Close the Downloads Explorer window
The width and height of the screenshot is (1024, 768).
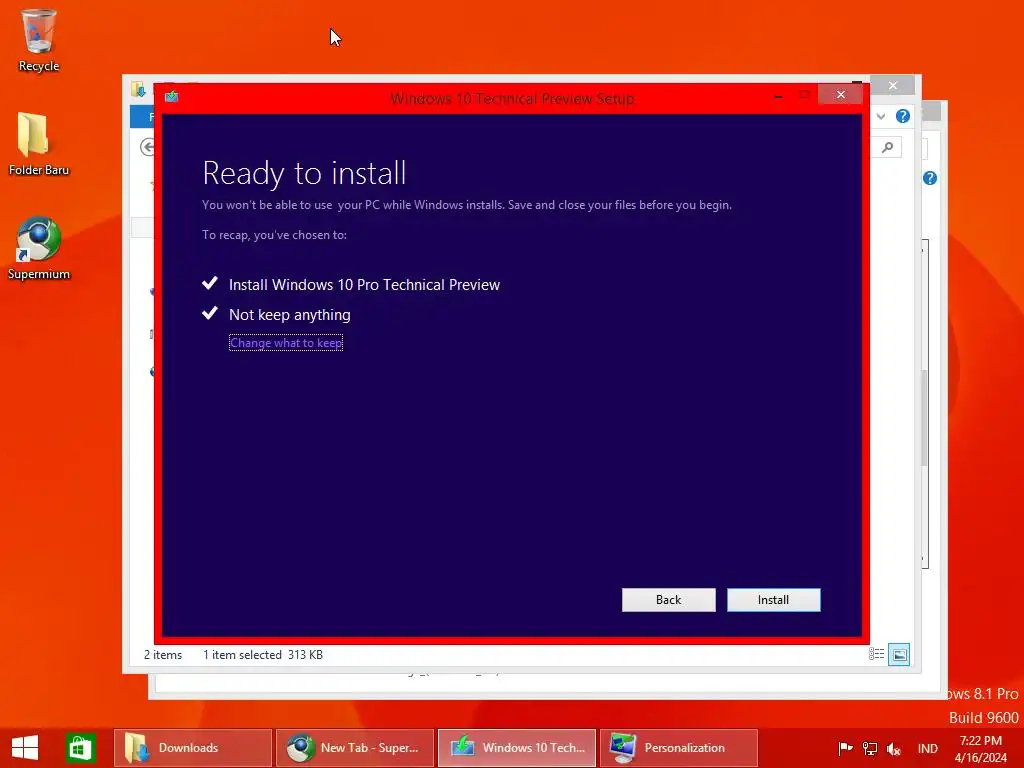893,86
